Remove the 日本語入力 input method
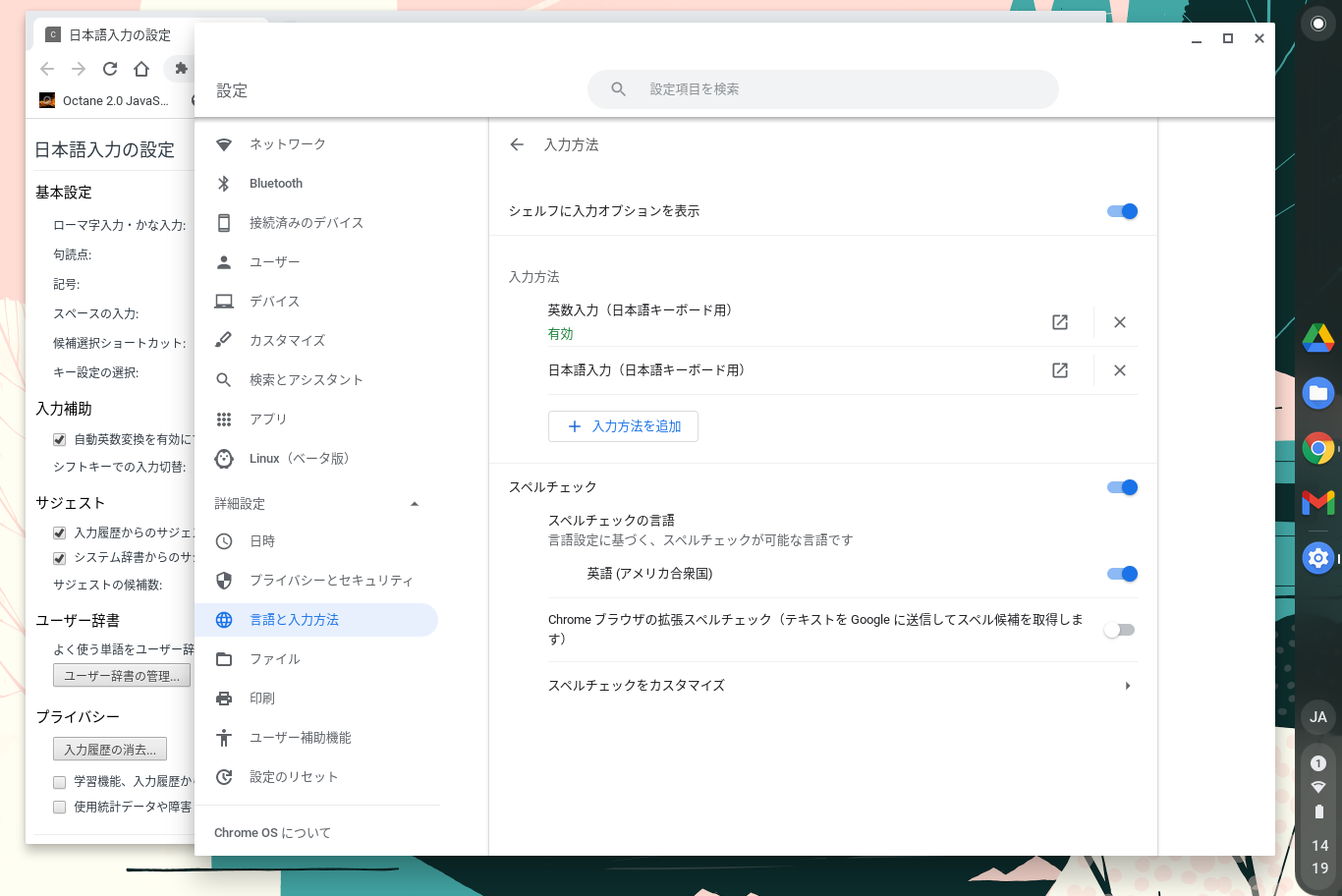Viewport: 1342px width, 896px height. pos(1120,370)
